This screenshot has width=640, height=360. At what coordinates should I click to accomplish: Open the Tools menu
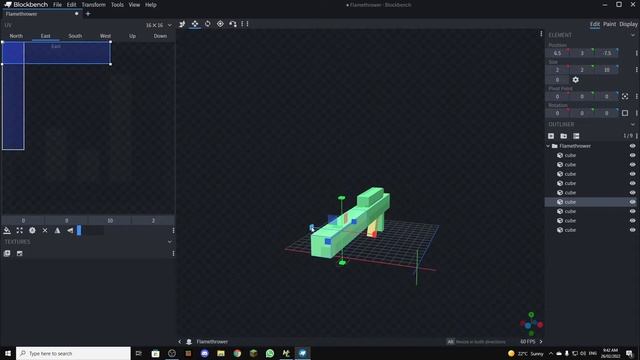click(117, 5)
